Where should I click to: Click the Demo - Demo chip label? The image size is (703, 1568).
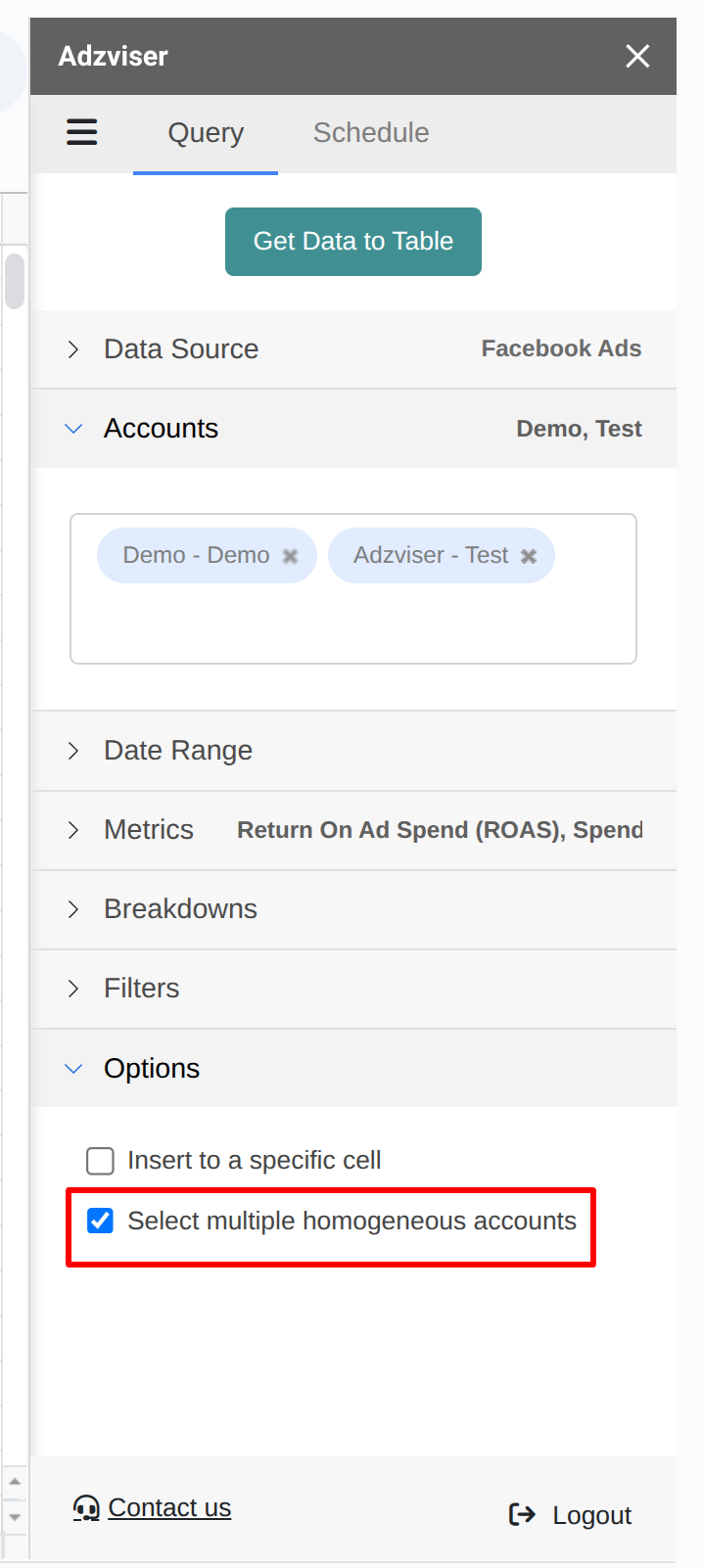tap(196, 555)
